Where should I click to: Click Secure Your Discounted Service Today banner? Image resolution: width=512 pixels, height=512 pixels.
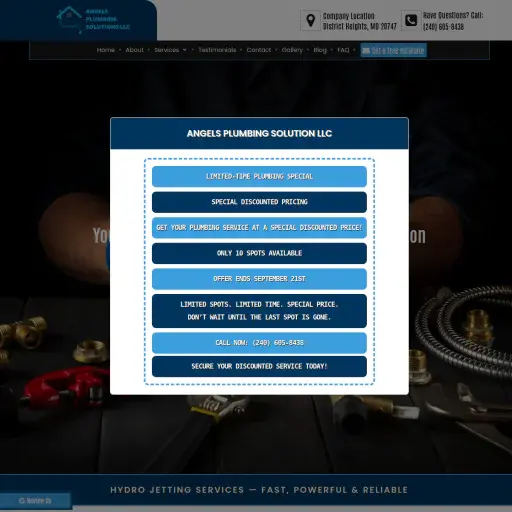coord(259,366)
